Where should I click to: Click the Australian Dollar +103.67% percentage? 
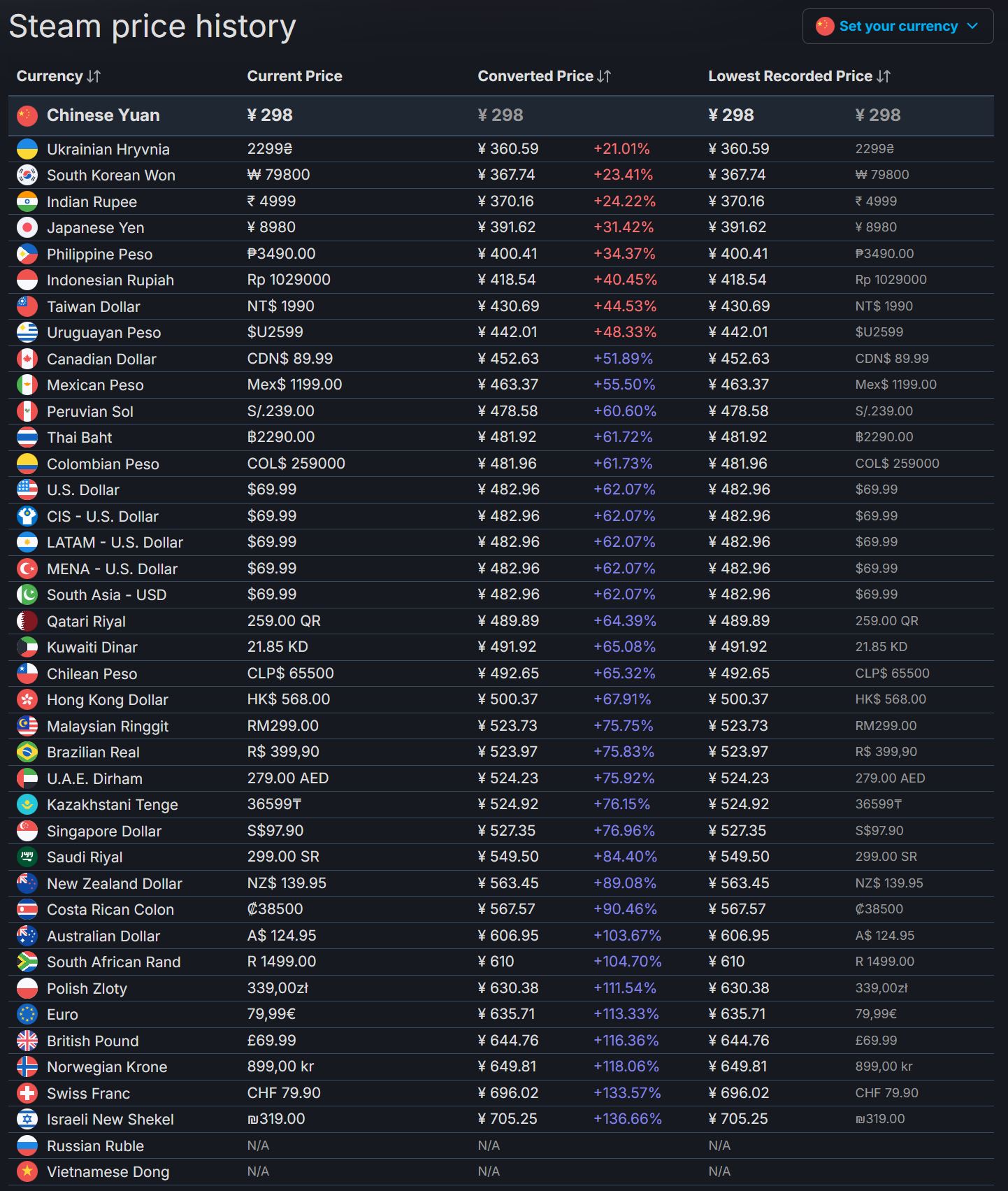627,936
